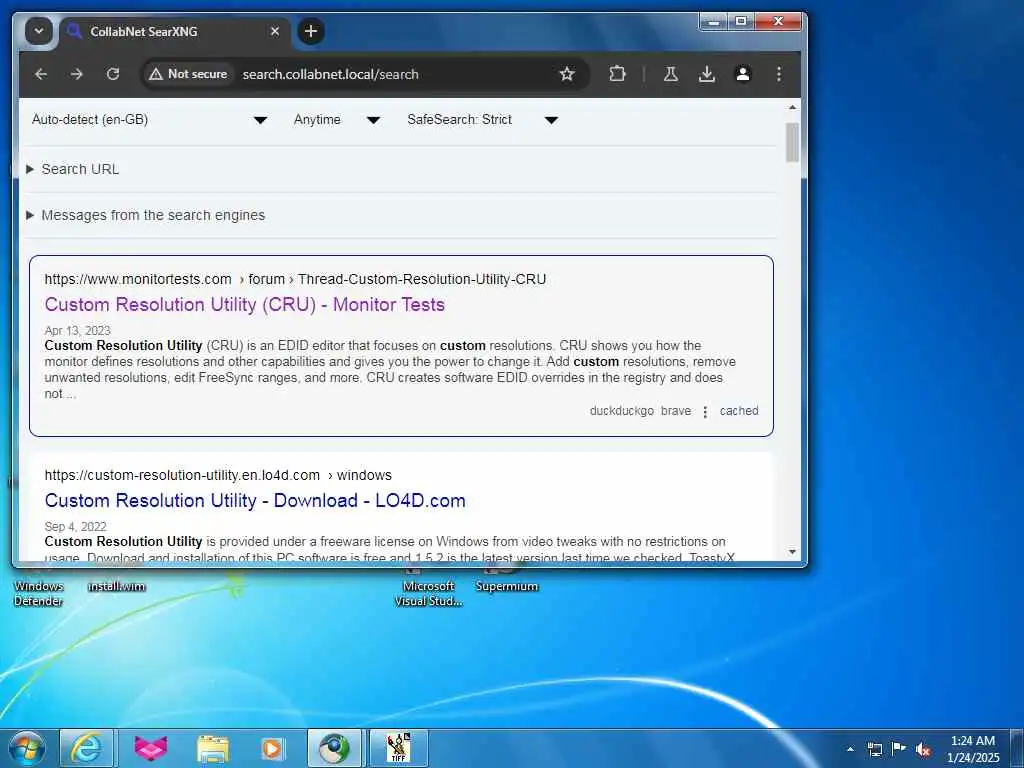Click the muted volume tray icon

pos(923,750)
